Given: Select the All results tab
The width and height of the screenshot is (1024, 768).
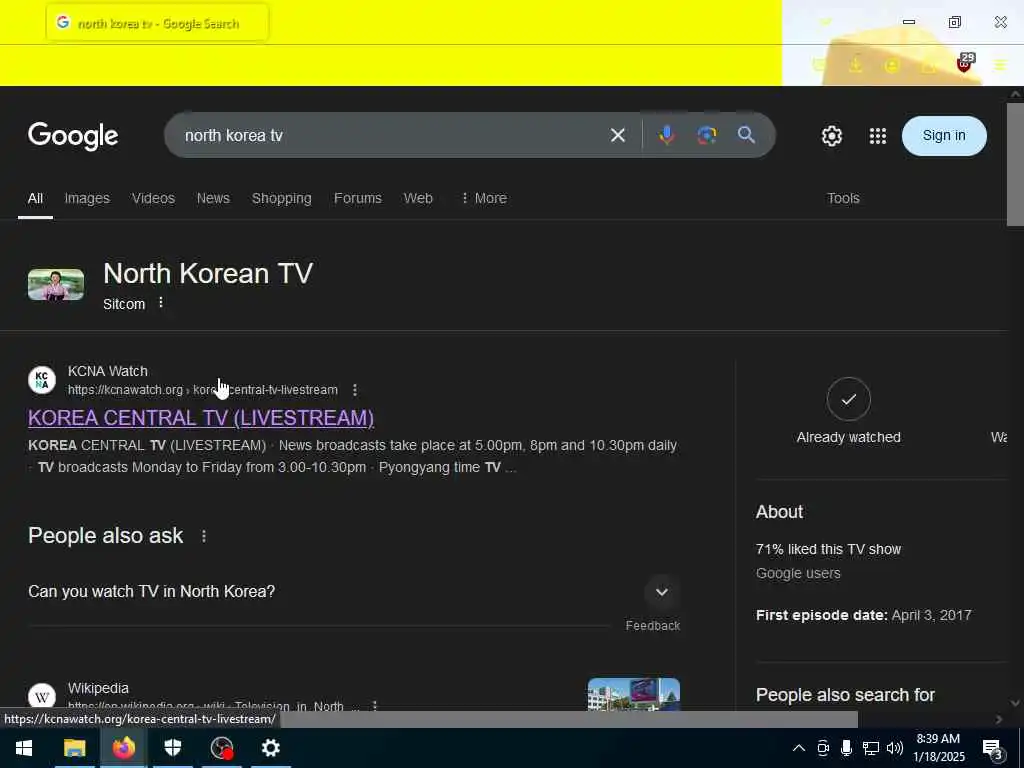Looking at the screenshot, I should click(35, 199).
